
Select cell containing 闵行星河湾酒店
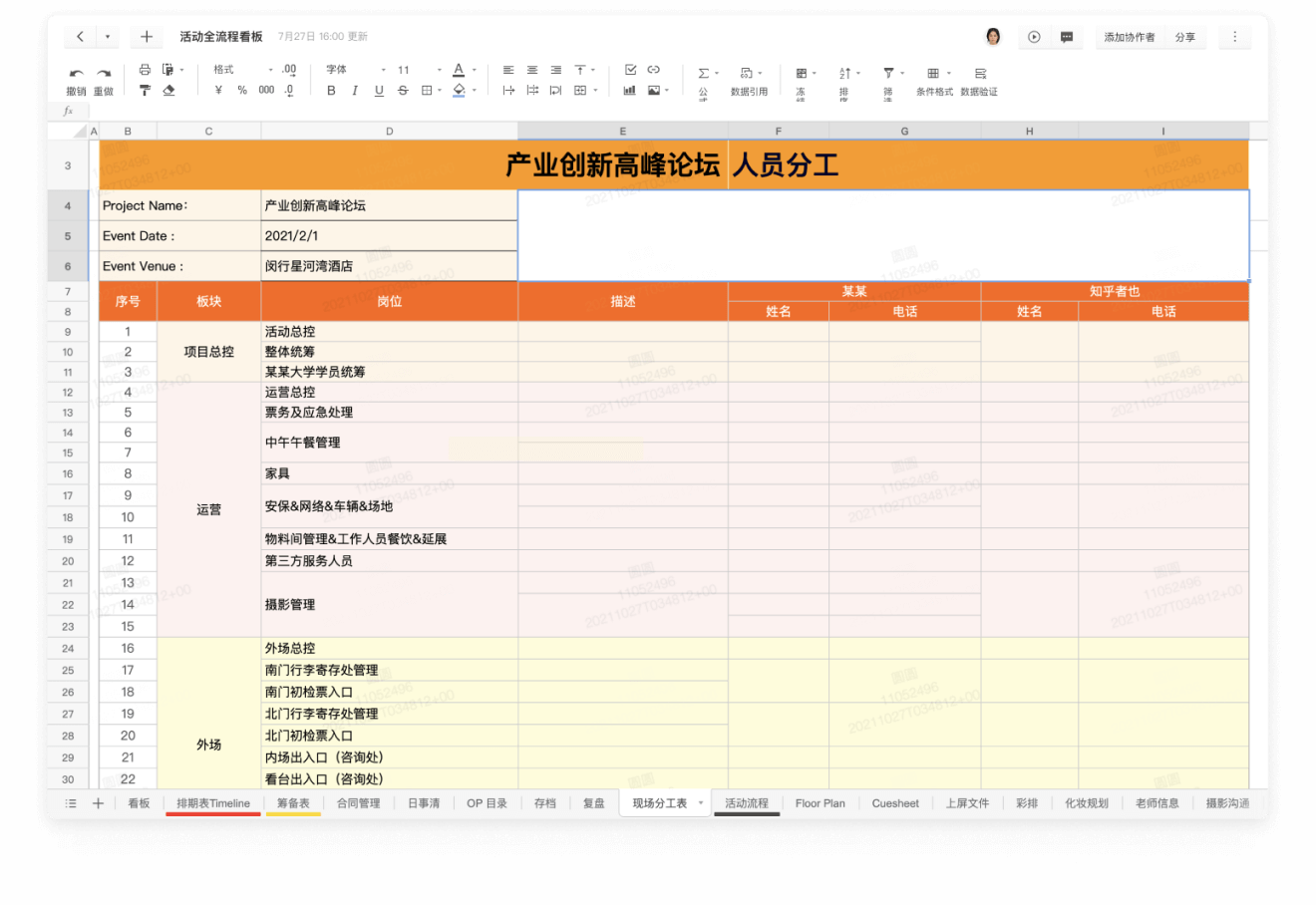pyautogui.click(x=389, y=266)
